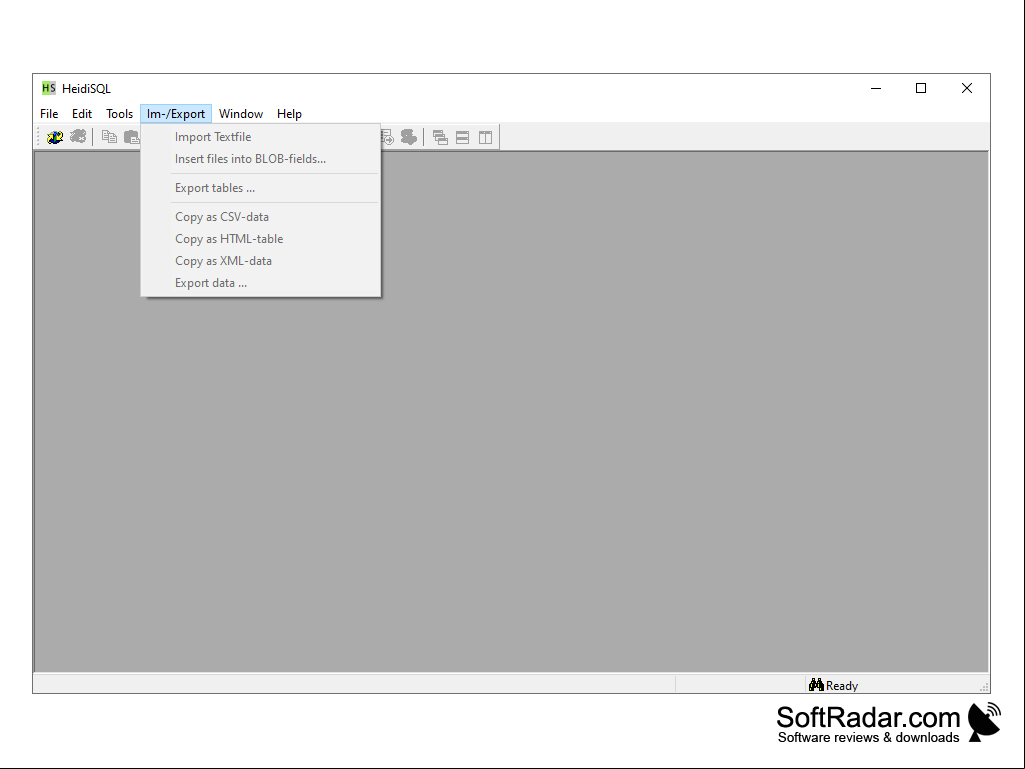Click the greyed user manager toolbar icon

tap(409, 137)
